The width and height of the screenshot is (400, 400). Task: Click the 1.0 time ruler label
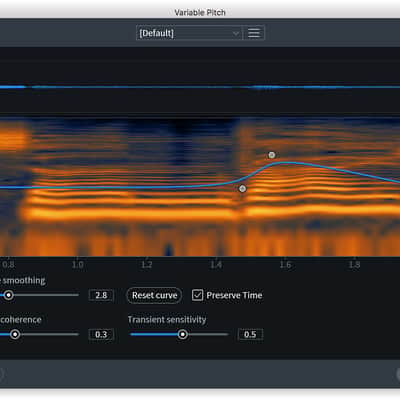[x=78, y=265]
